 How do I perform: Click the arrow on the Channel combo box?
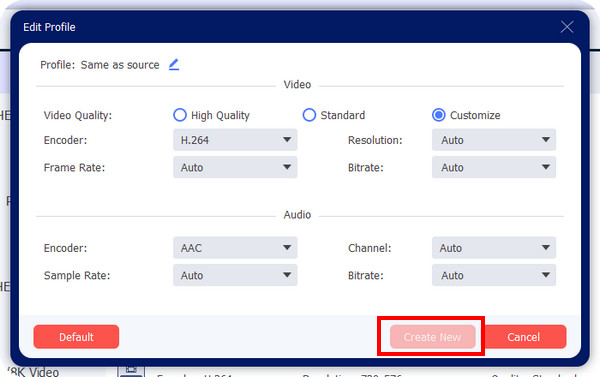point(546,248)
